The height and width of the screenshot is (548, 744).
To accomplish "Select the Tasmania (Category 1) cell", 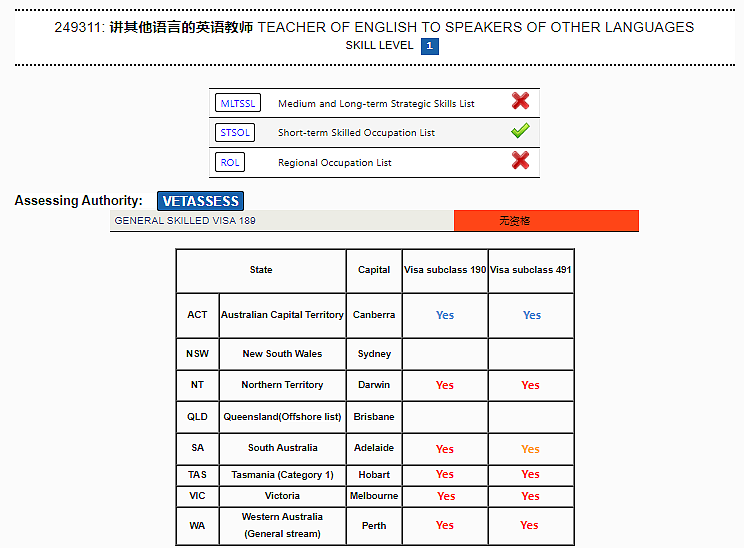I will (x=282, y=475).
